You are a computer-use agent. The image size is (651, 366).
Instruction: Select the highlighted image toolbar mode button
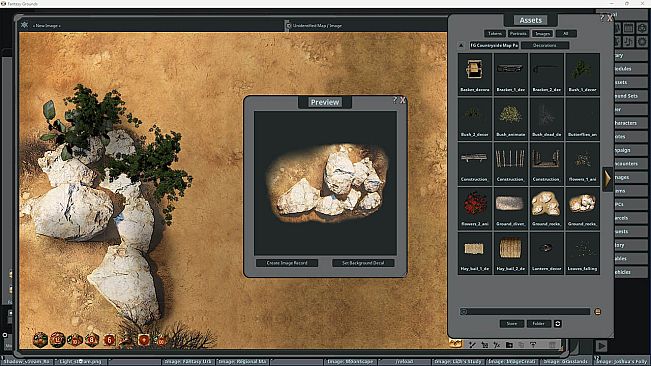pos(455,344)
